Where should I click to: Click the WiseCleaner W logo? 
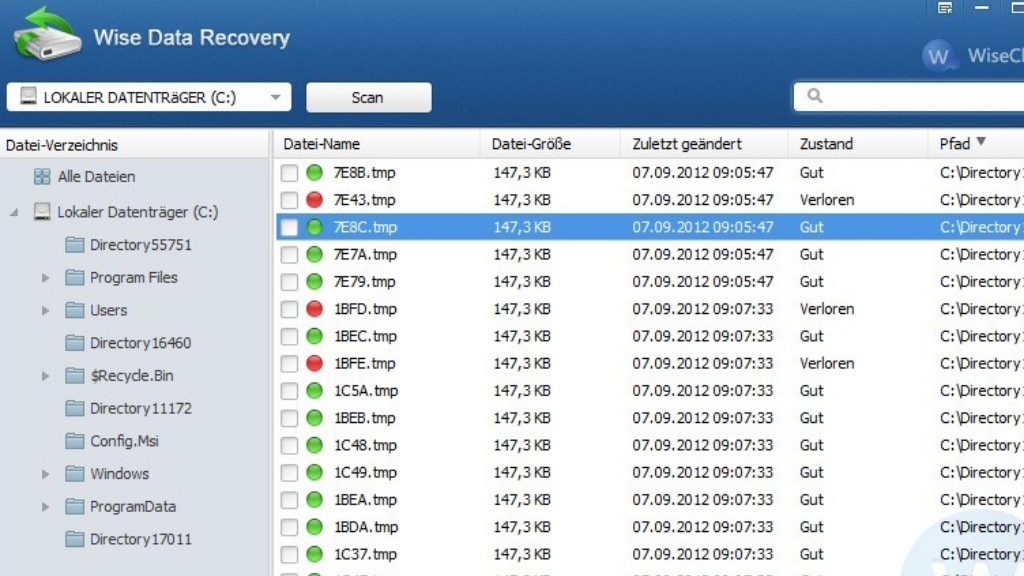tap(939, 56)
